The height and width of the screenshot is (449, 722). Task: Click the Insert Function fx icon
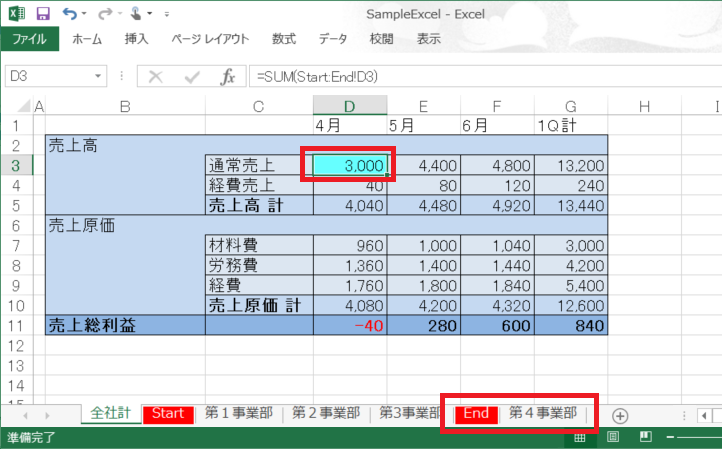click(x=228, y=77)
